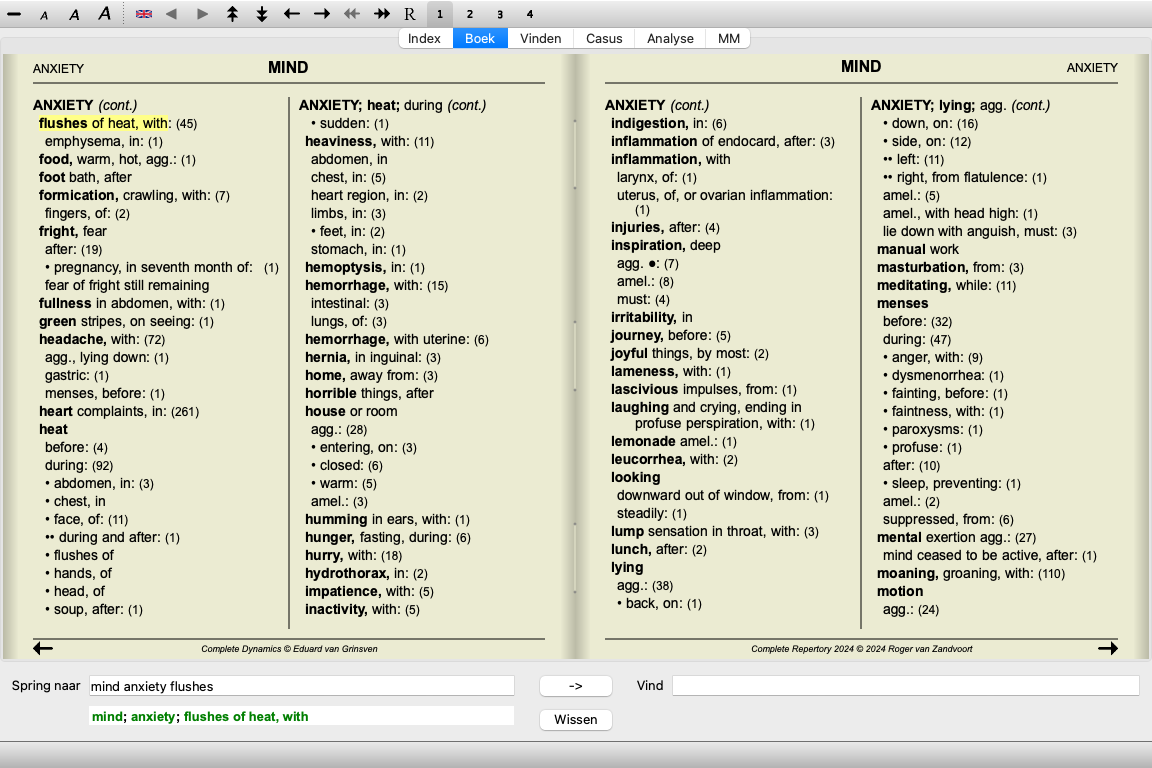The width and height of the screenshot is (1152, 768).
Task: Open the 'heart complaints, in' rubric
Action: pos(103,411)
